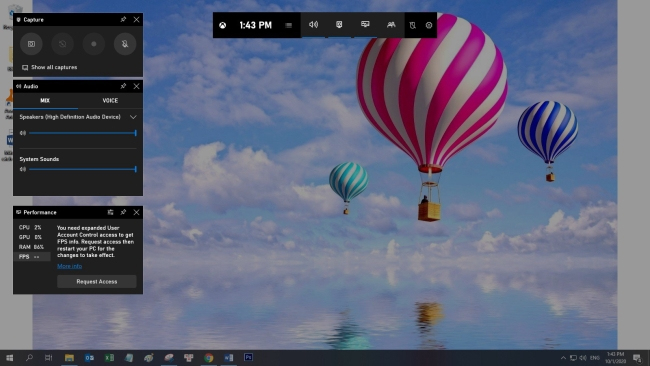Click record last 30 seconds button
This screenshot has height=366, width=650.
tap(63, 44)
